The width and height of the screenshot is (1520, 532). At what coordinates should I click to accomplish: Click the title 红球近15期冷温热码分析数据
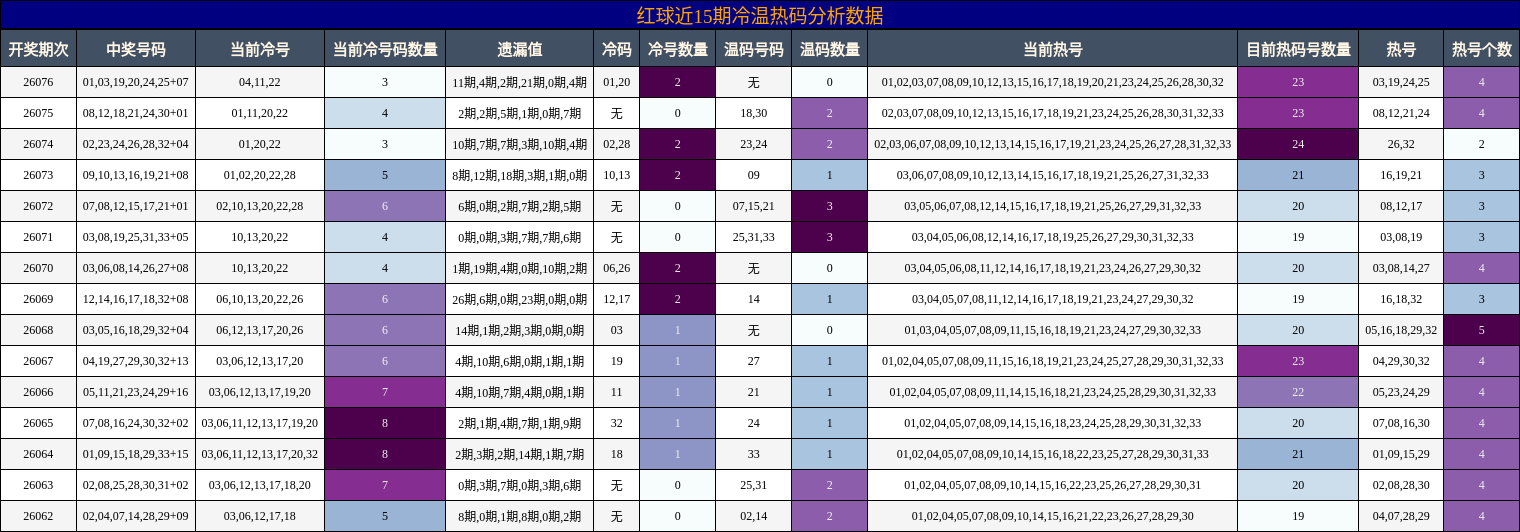pos(760,15)
